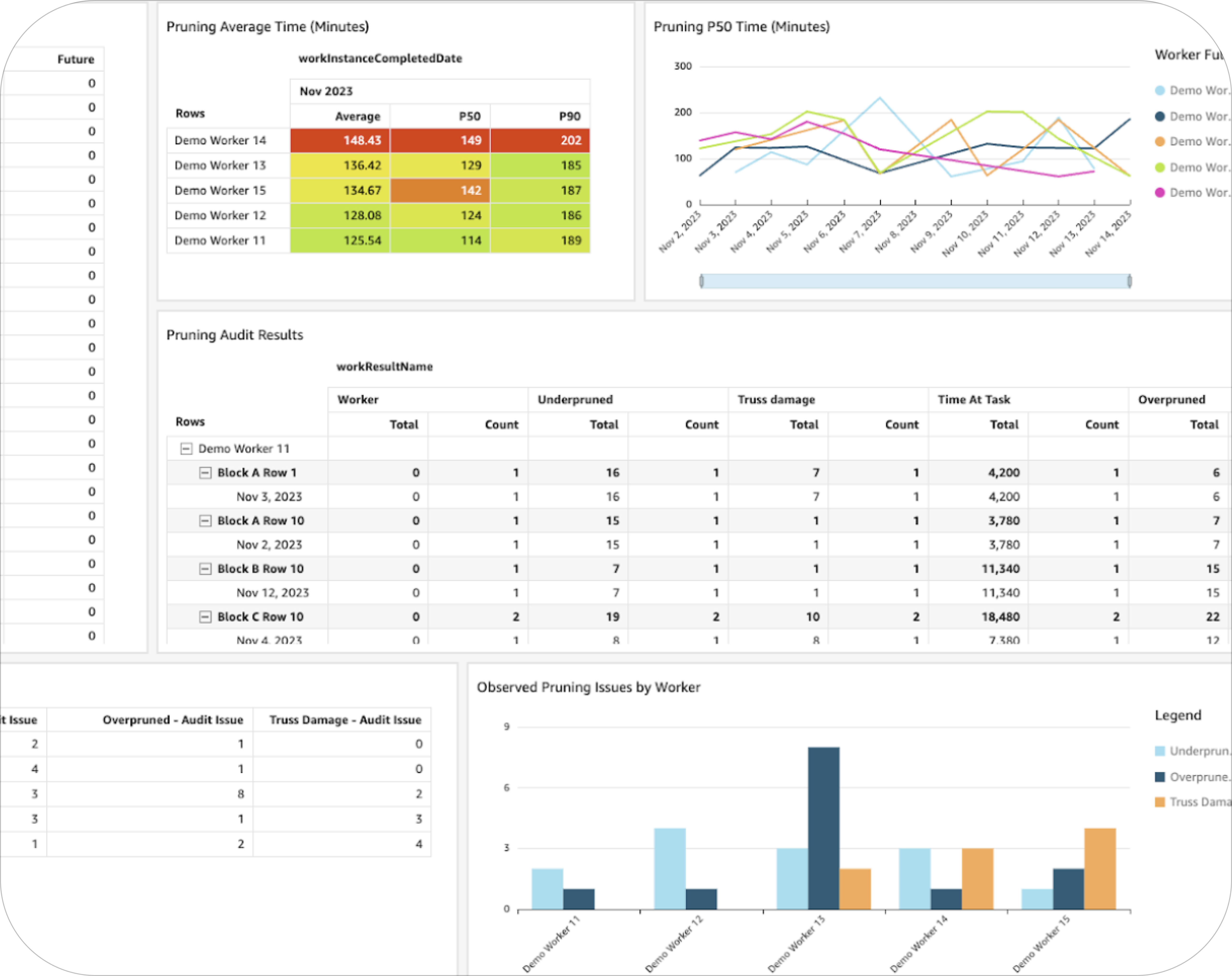Image resolution: width=1232 pixels, height=976 pixels.
Task: Collapse the Block C Row 10 group
Action: (205, 617)
